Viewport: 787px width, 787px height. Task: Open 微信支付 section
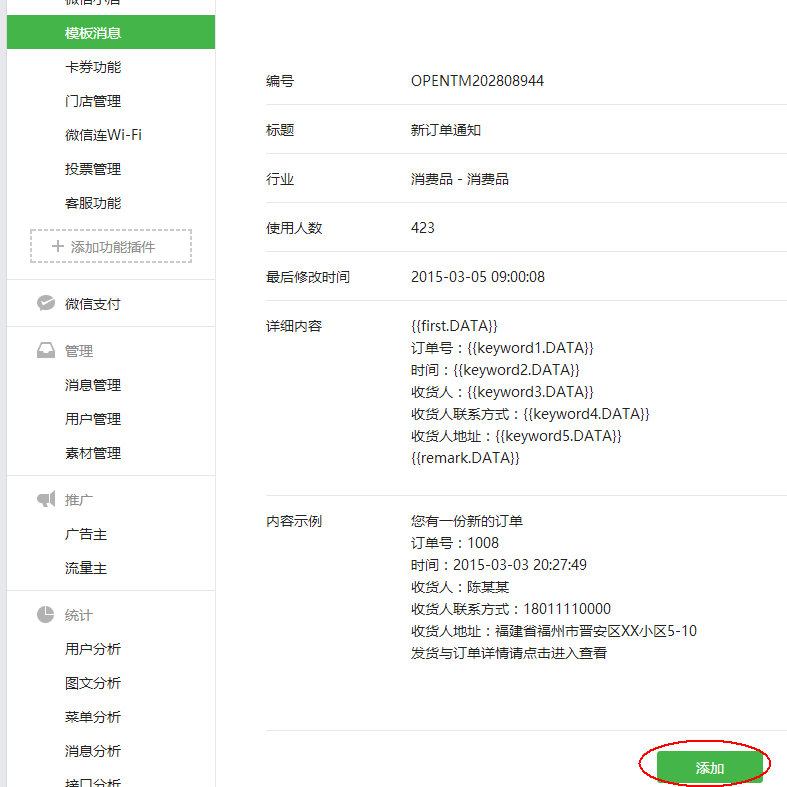[93, 304]
